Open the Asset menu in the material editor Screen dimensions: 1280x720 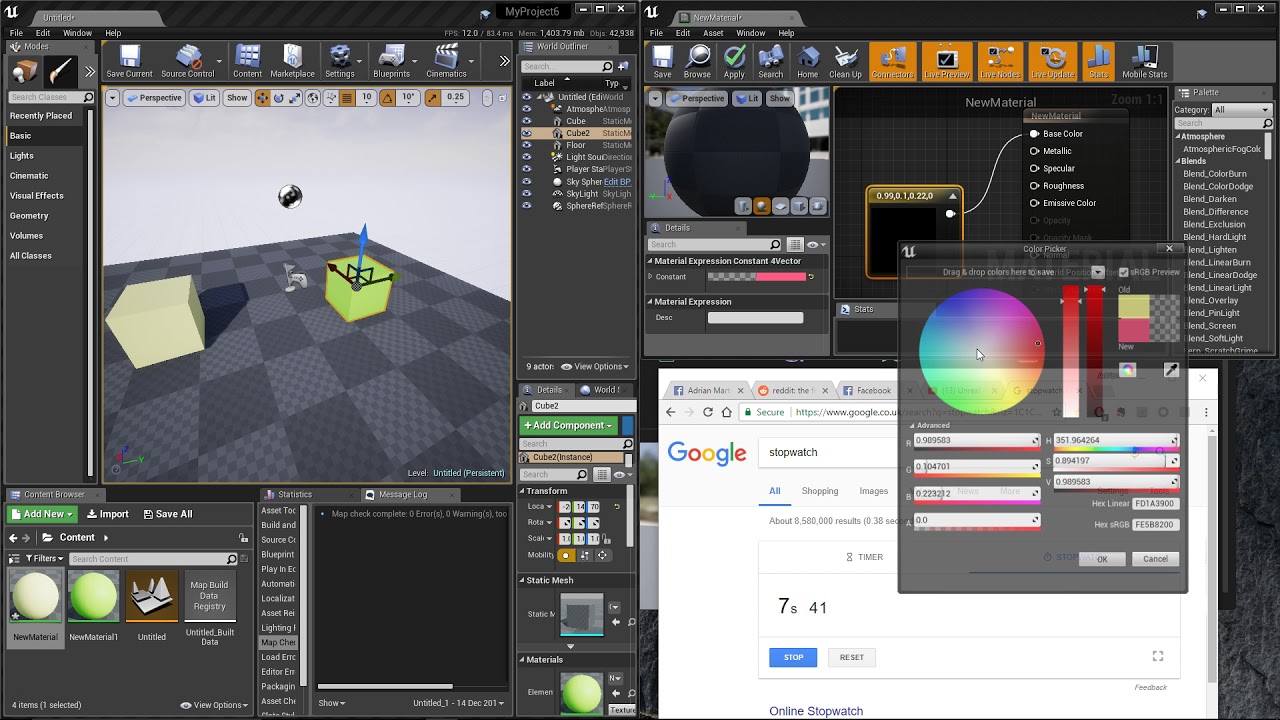point(713,33)
